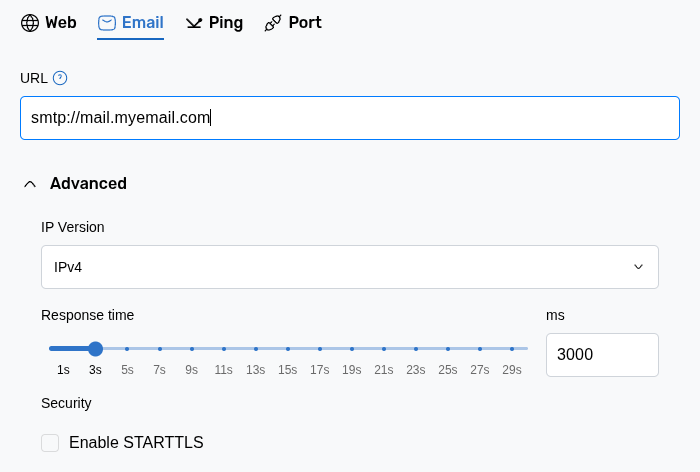Click the 1s slider tick label
700x472 pixels.
coord(63,370)
